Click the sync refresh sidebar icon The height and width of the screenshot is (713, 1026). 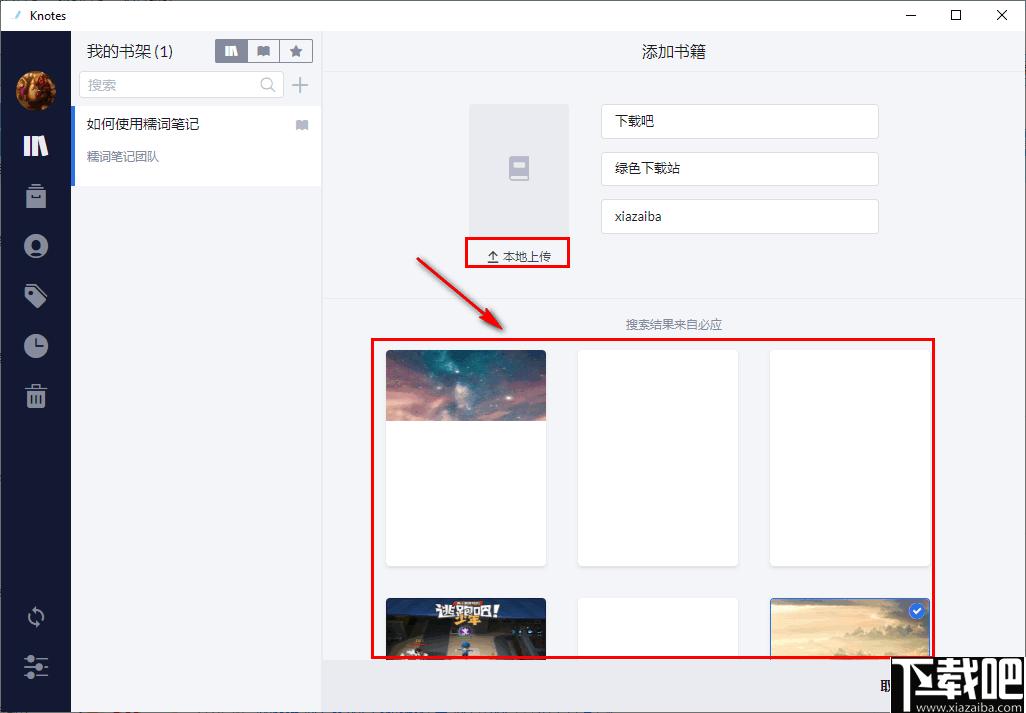[36, 617]
